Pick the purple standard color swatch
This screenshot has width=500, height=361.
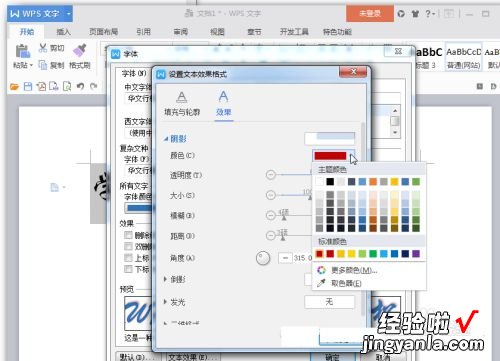coord(416,254)
